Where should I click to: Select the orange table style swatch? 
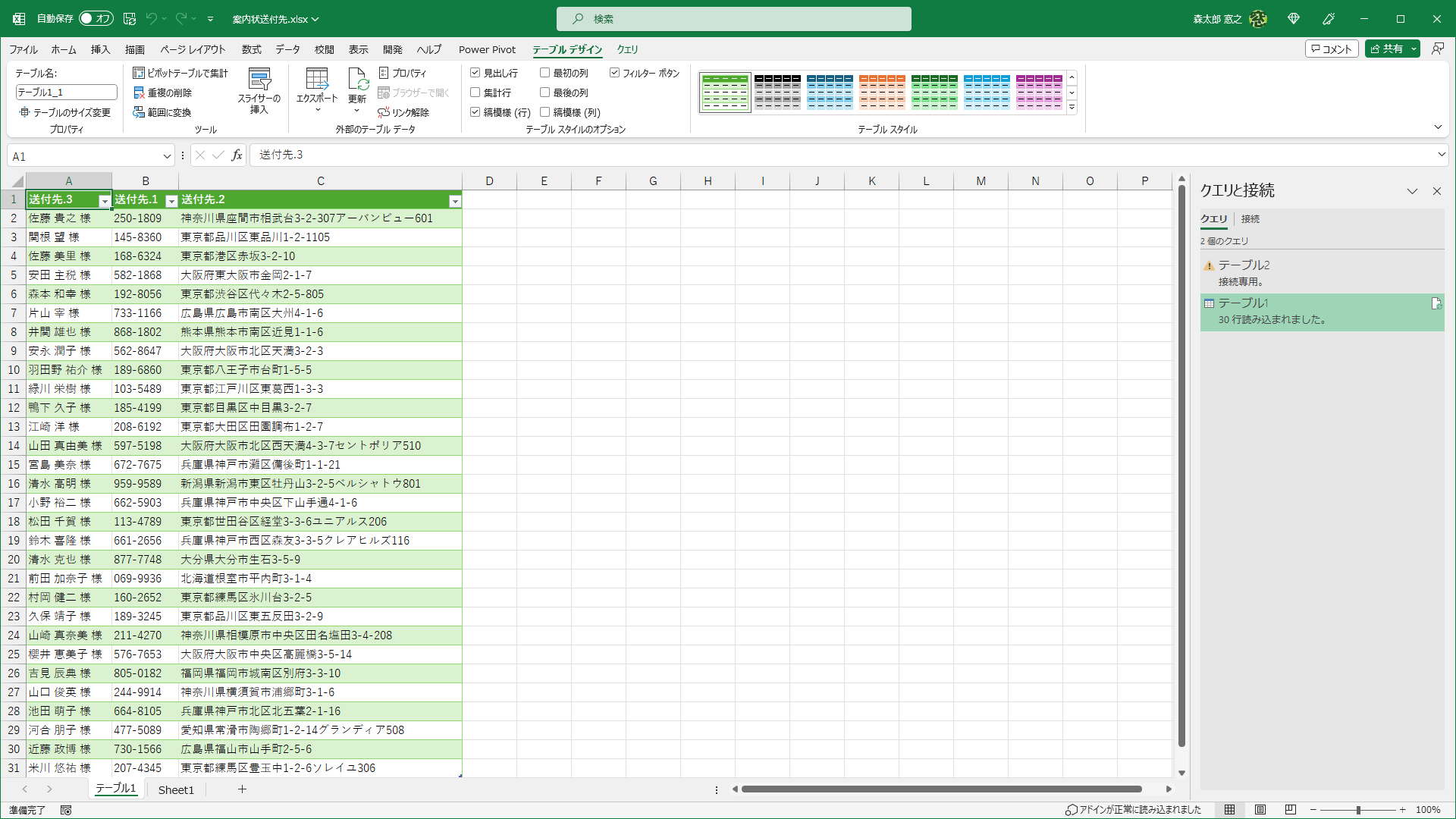coord(881,92)
